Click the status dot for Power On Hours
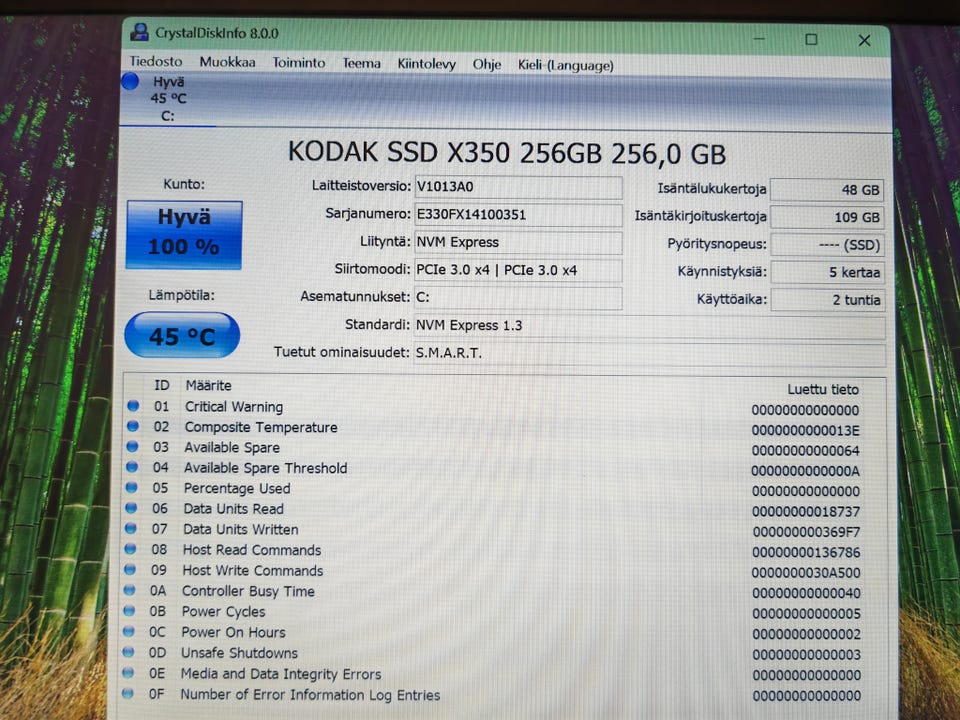 point(128,631)
